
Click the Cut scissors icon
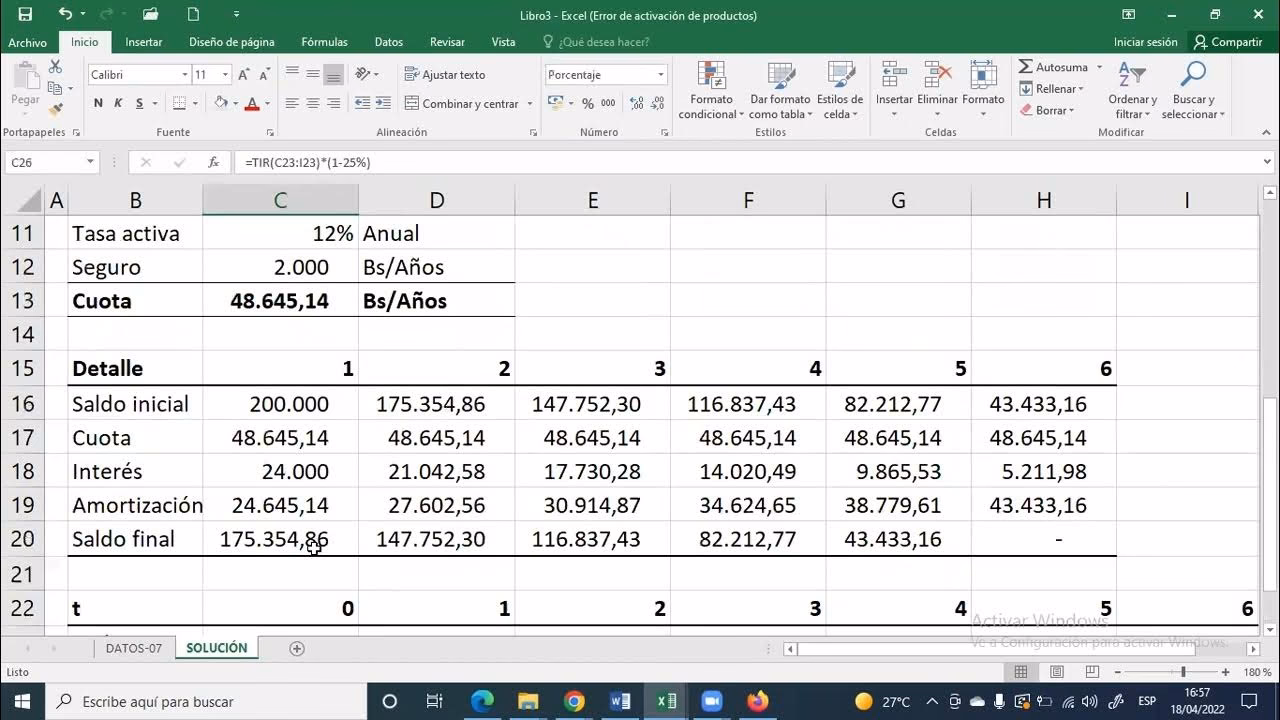pyautogui.click(x=55, y=67)
